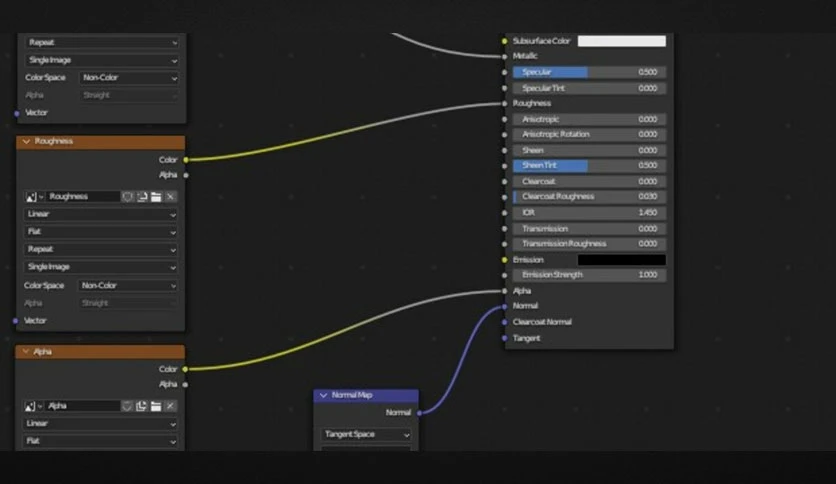Click the Specular Tint slider
Viewport: 836px width, 484px height.
point(589,88)
